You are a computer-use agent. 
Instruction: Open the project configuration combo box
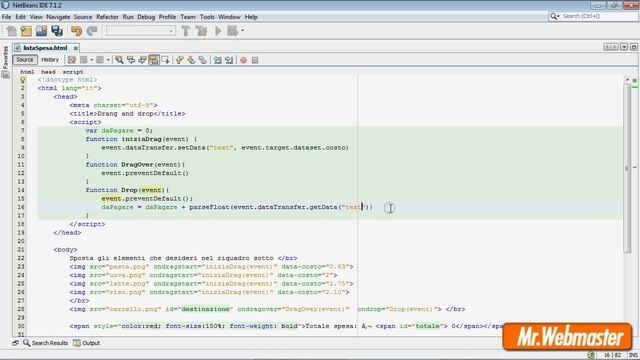tap(141, 31)
